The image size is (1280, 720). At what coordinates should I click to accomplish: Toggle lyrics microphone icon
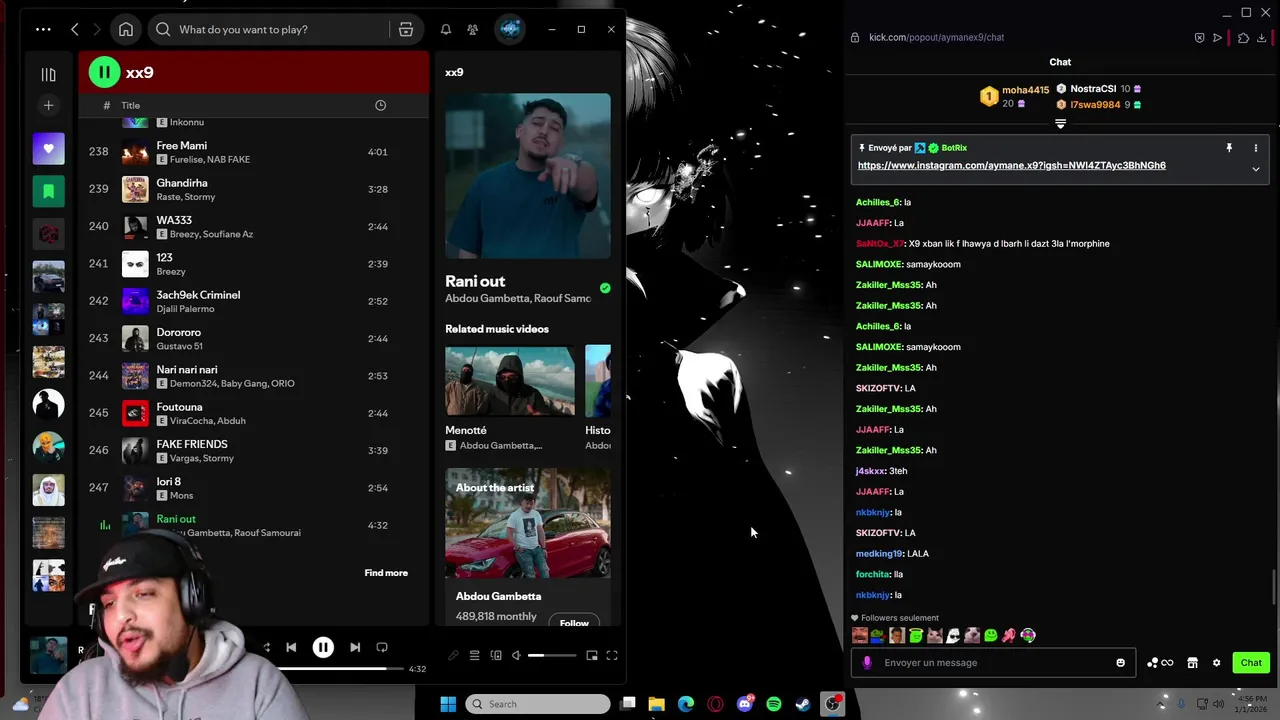[x=453, y=656]
